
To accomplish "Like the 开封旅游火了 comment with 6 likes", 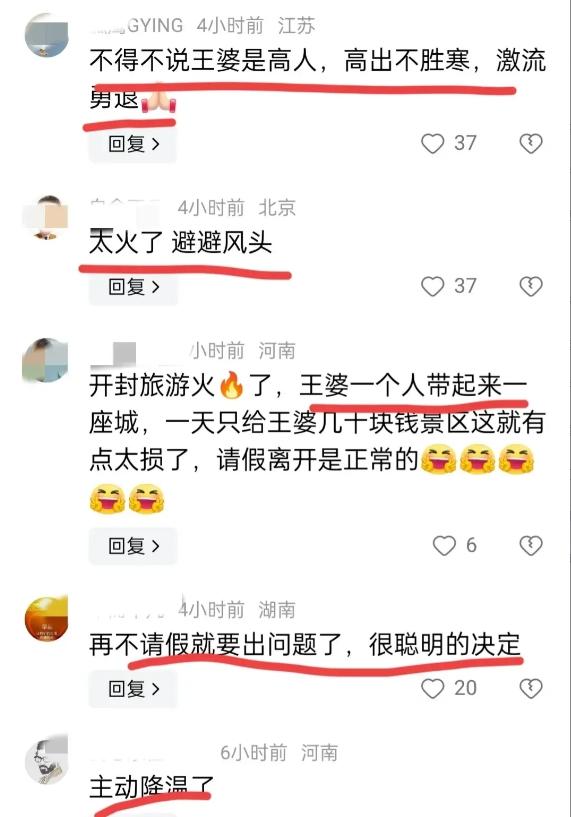I will [444, 546].
